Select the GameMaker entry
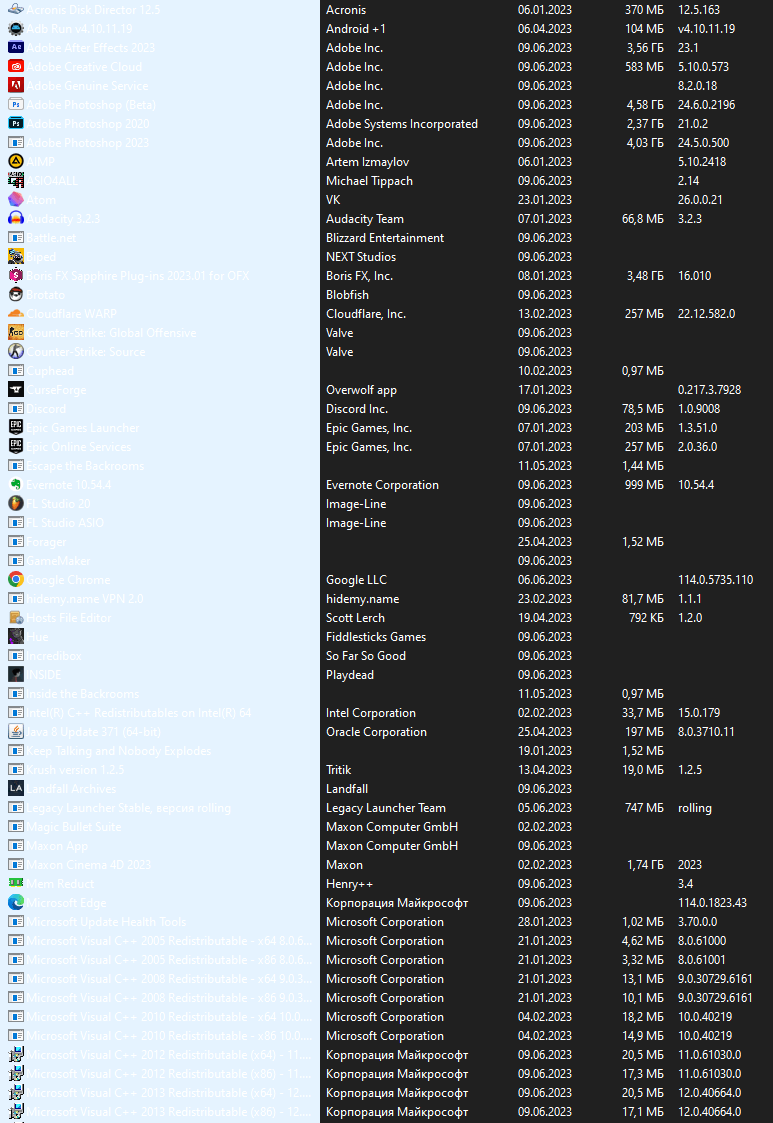773x1123 pixels. click(x=59, y=561)
